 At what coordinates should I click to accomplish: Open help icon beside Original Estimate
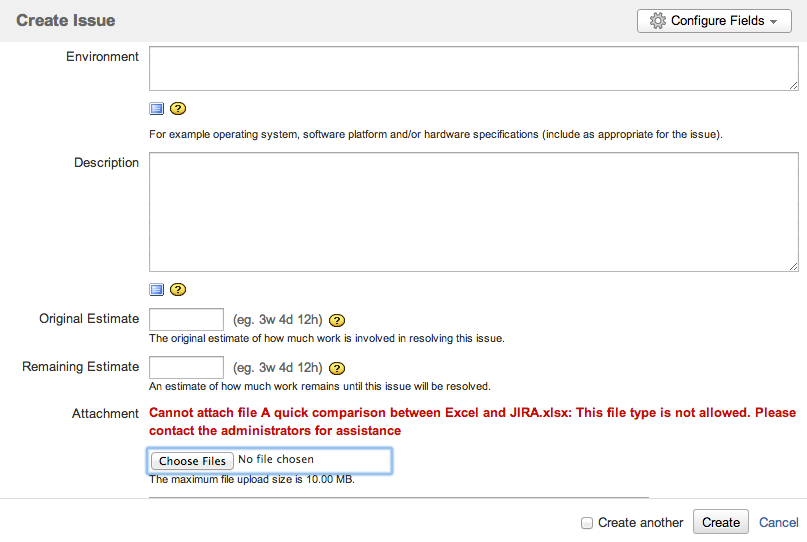coord(337,321)
